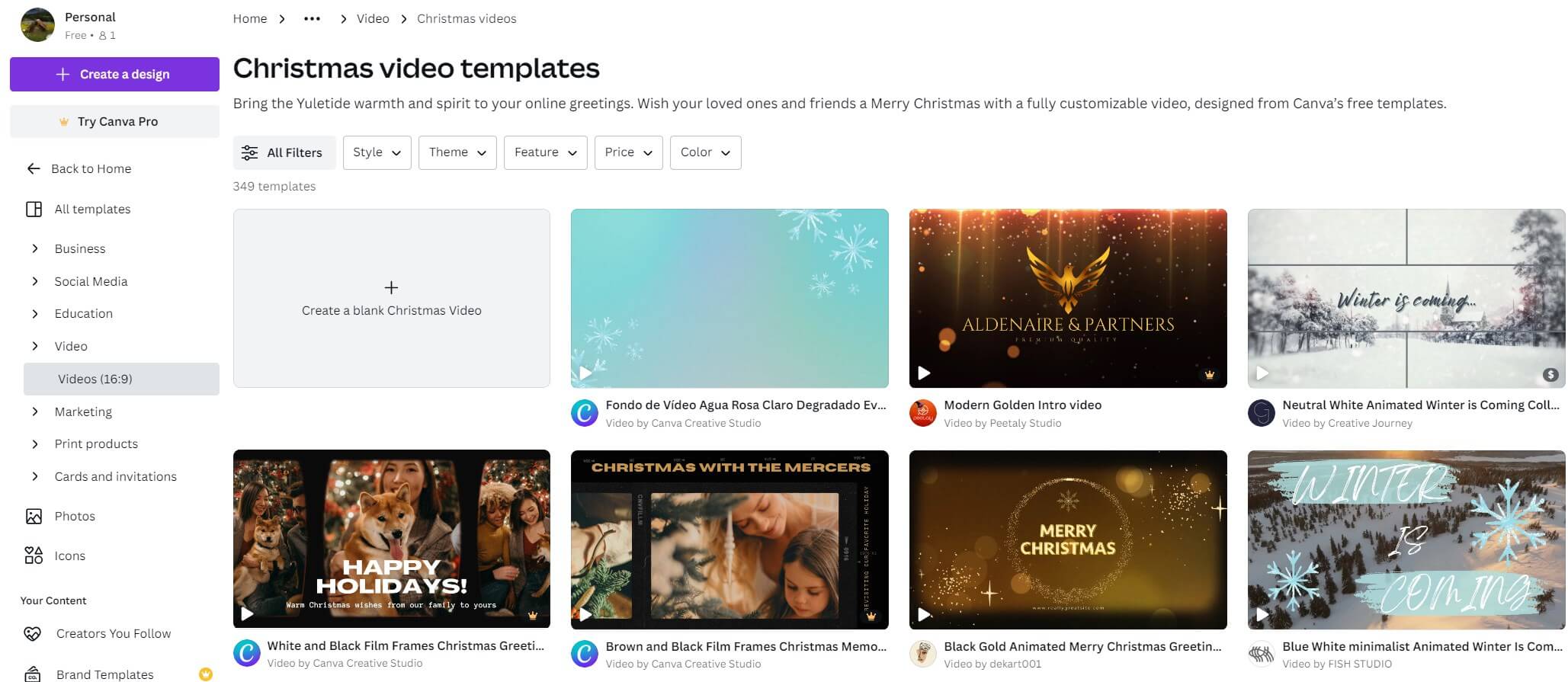Click the Creators You Follow heart icon
The image size is (1568, 682).
[x=32, y=633]
